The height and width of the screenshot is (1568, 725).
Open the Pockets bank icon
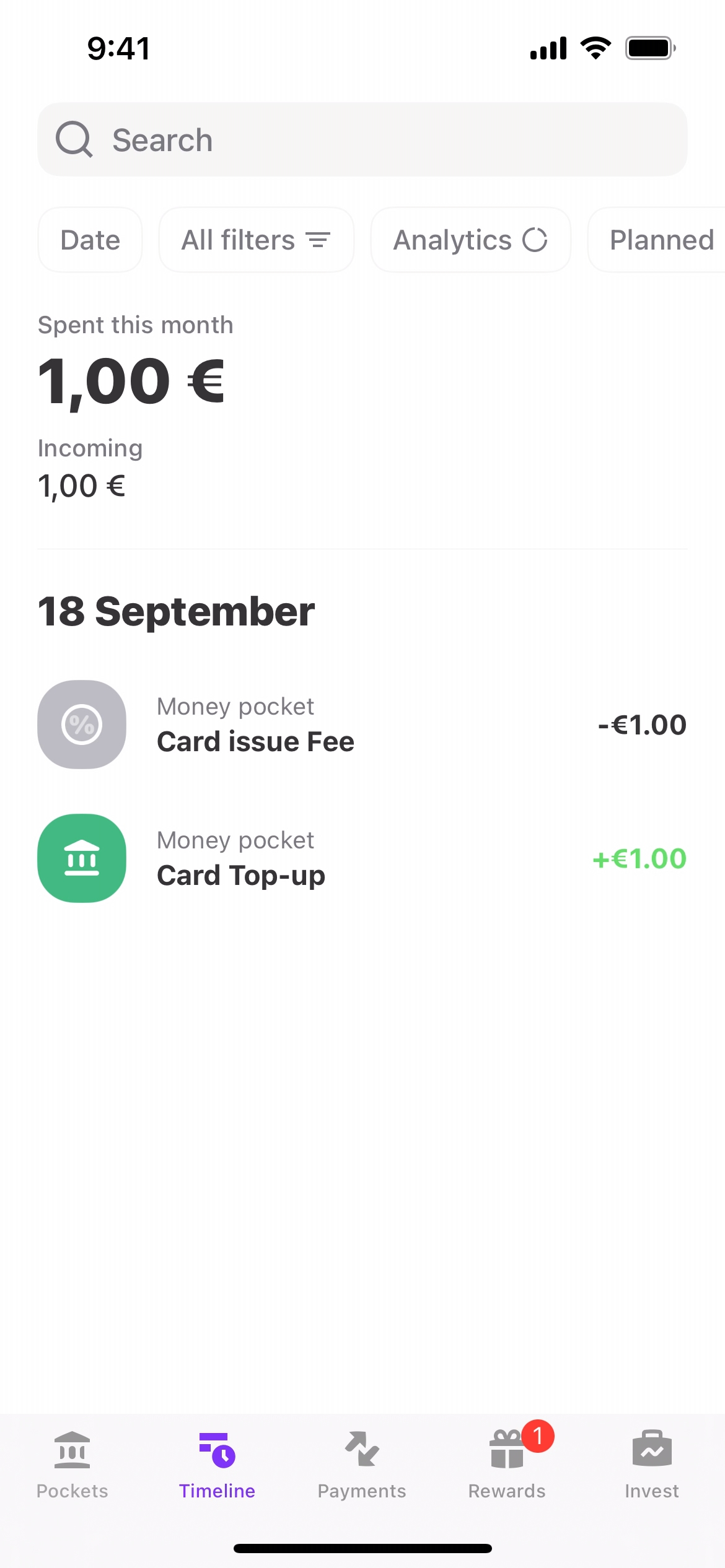72,1450
